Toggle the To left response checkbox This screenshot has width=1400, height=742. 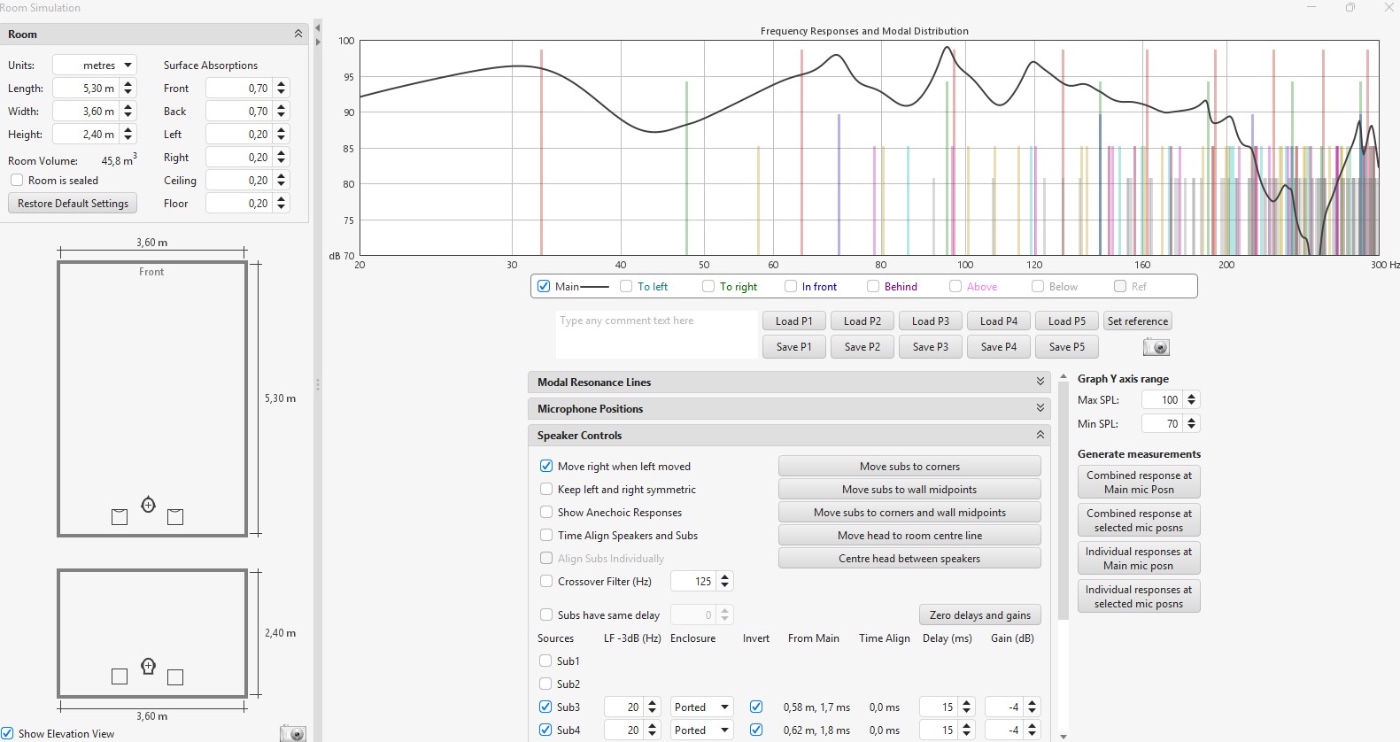click(626, 287)
